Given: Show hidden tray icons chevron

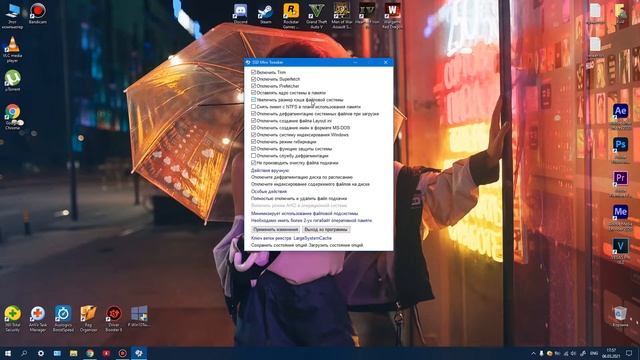Looking at the screenshot, I should coord(533,353).
